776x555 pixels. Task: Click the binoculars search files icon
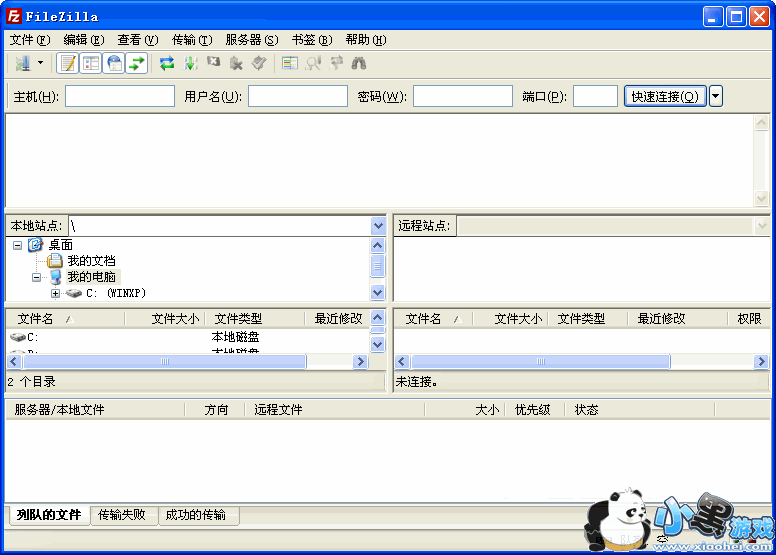(x=359, y=63)
